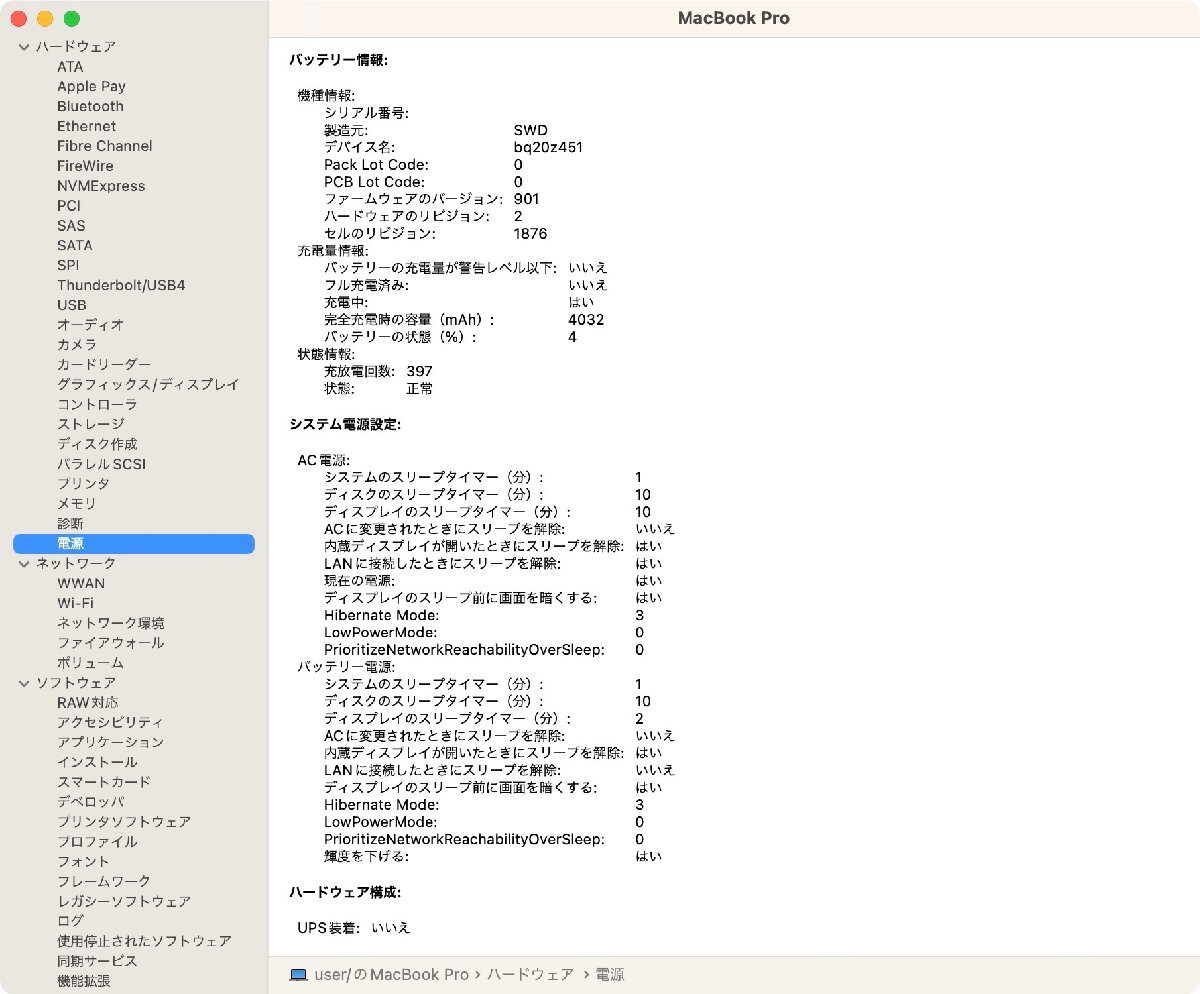This screenshot has height=994, width=1200.
Task: Open Thunderbolt/USB4 info
Action: 121,285
